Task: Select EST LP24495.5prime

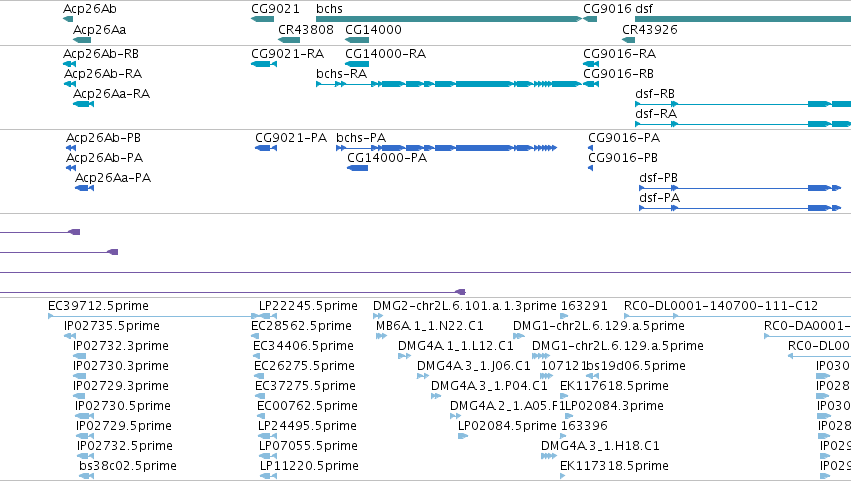Action: click(x=307, y=427)
